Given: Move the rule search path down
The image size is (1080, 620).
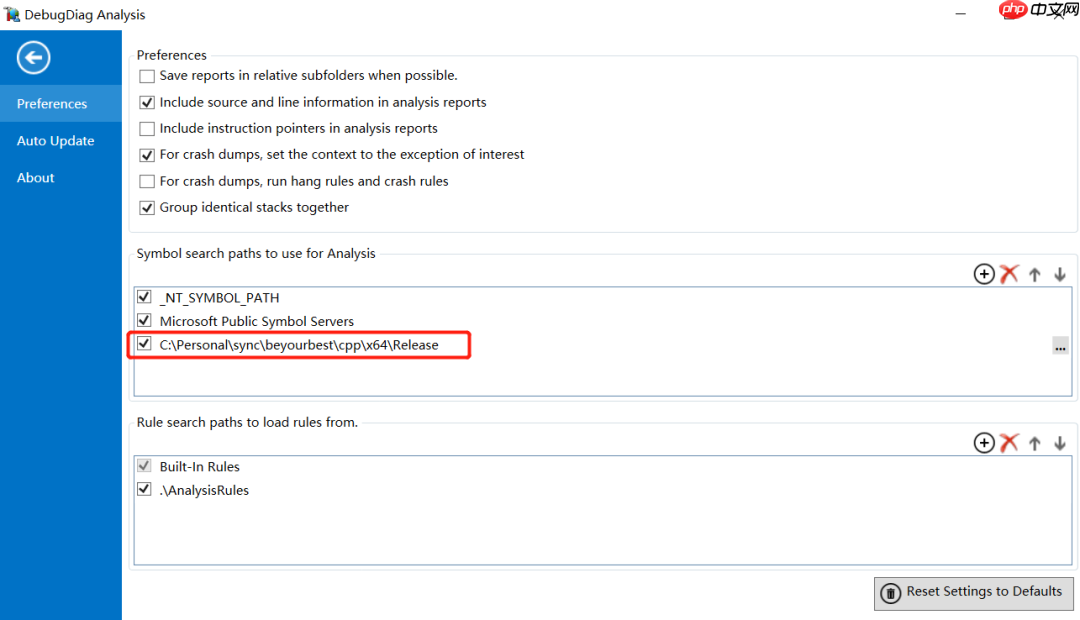Looking at the screenshot, I should 1060,443.
